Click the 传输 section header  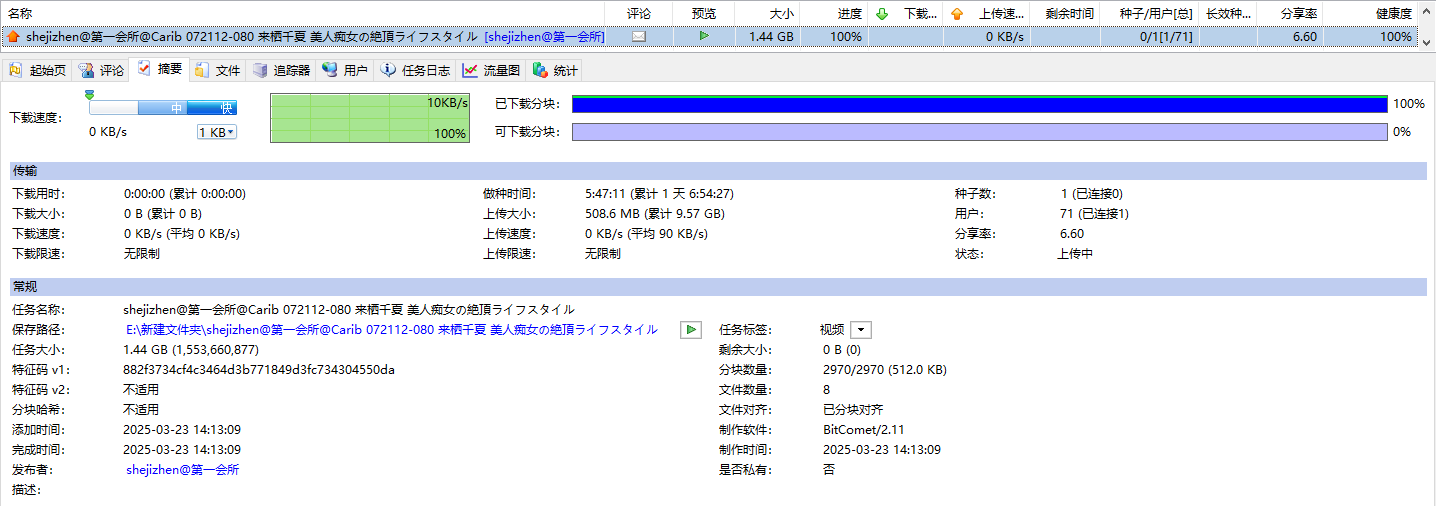(x=718, y=171)
